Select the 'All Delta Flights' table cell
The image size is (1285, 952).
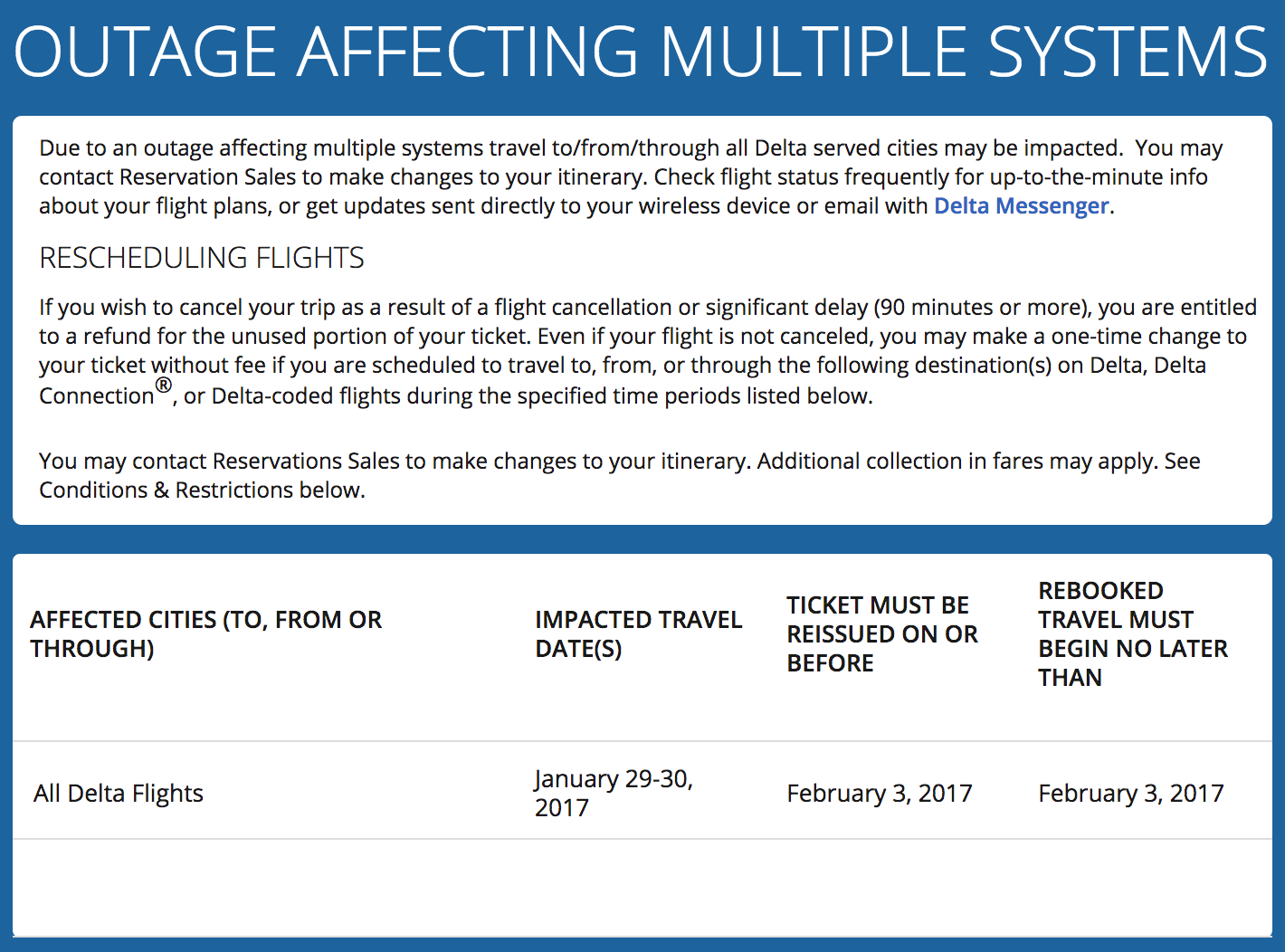119,794
